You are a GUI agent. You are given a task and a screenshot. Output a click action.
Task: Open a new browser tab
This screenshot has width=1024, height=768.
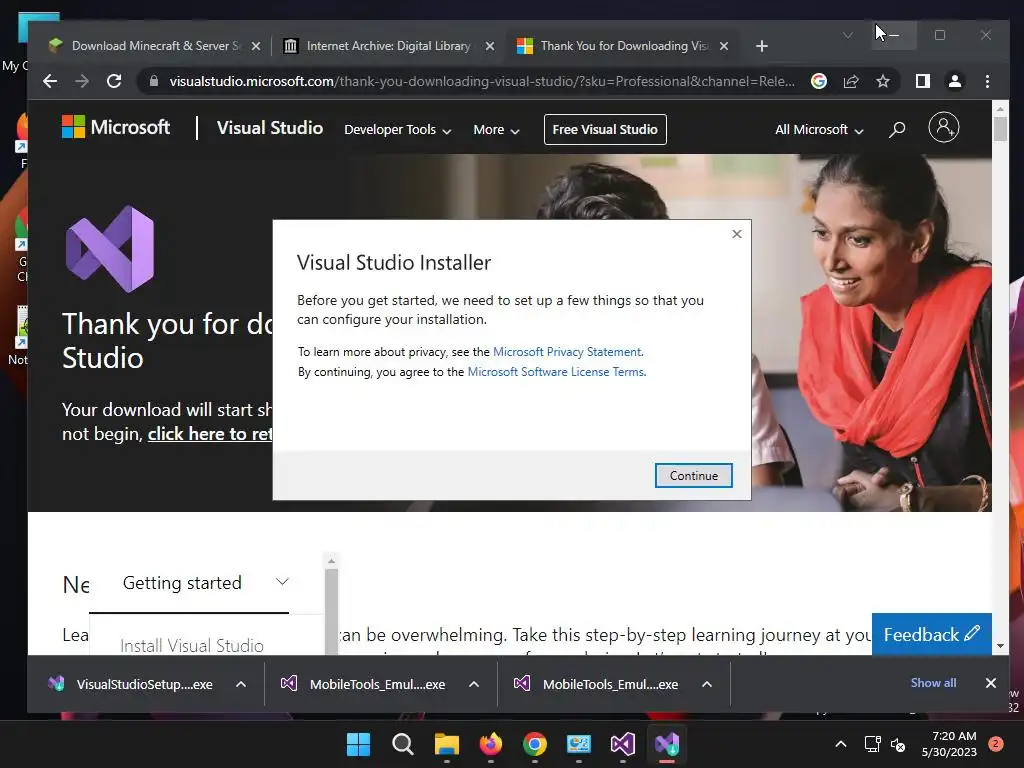click(x=761, y=46)
